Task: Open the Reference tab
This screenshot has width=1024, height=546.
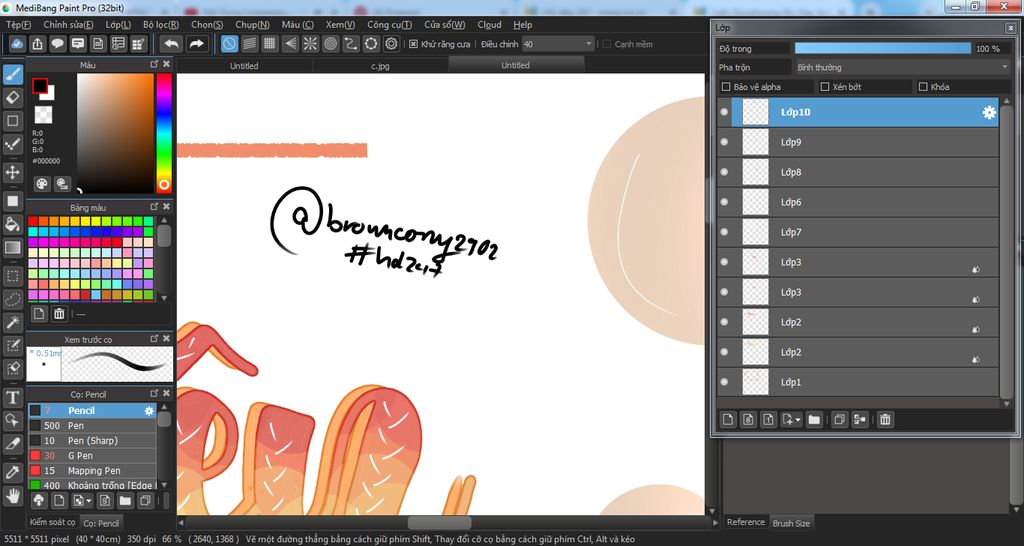Action: click(746, 522)
